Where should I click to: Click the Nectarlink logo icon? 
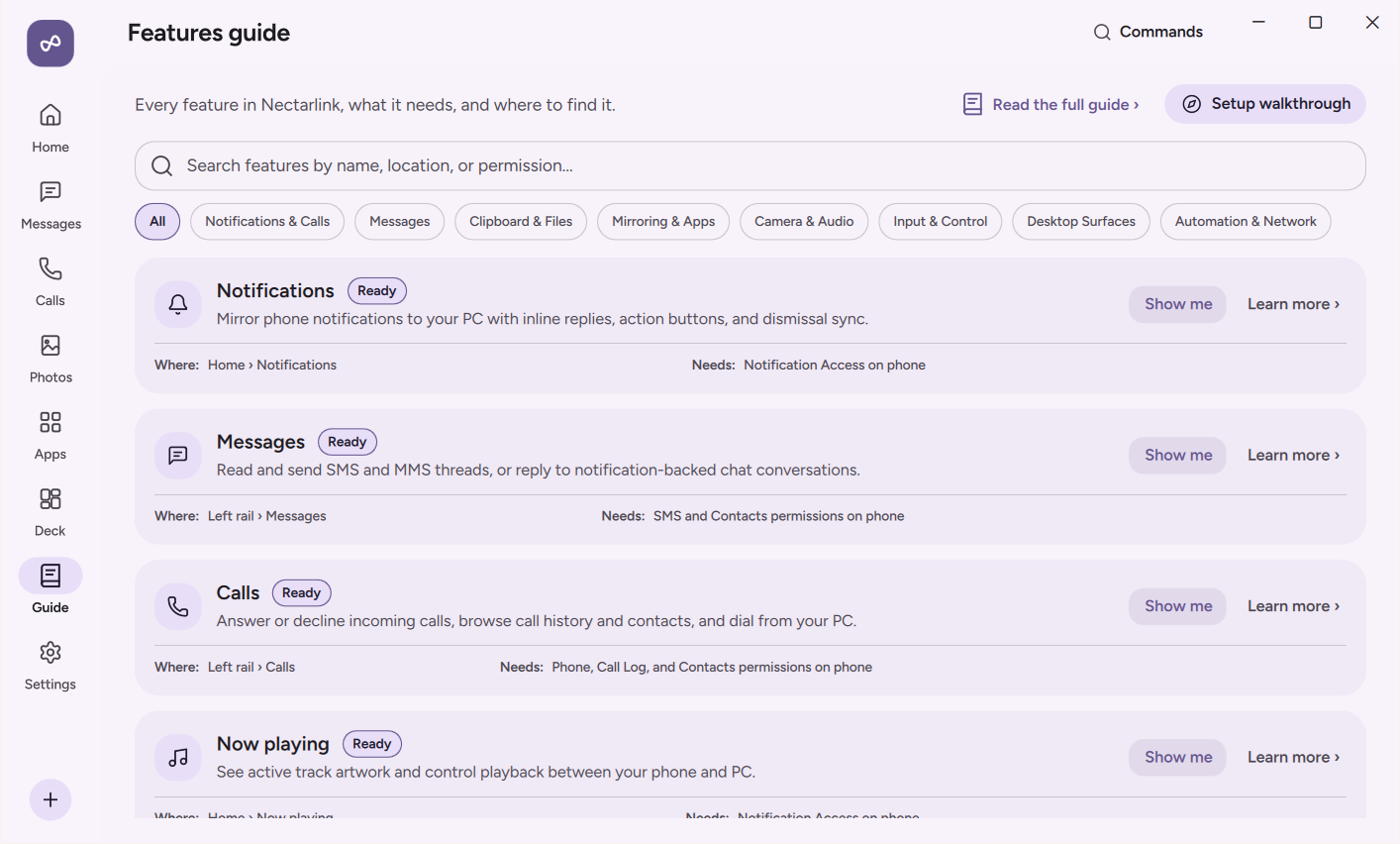point(50,44)
